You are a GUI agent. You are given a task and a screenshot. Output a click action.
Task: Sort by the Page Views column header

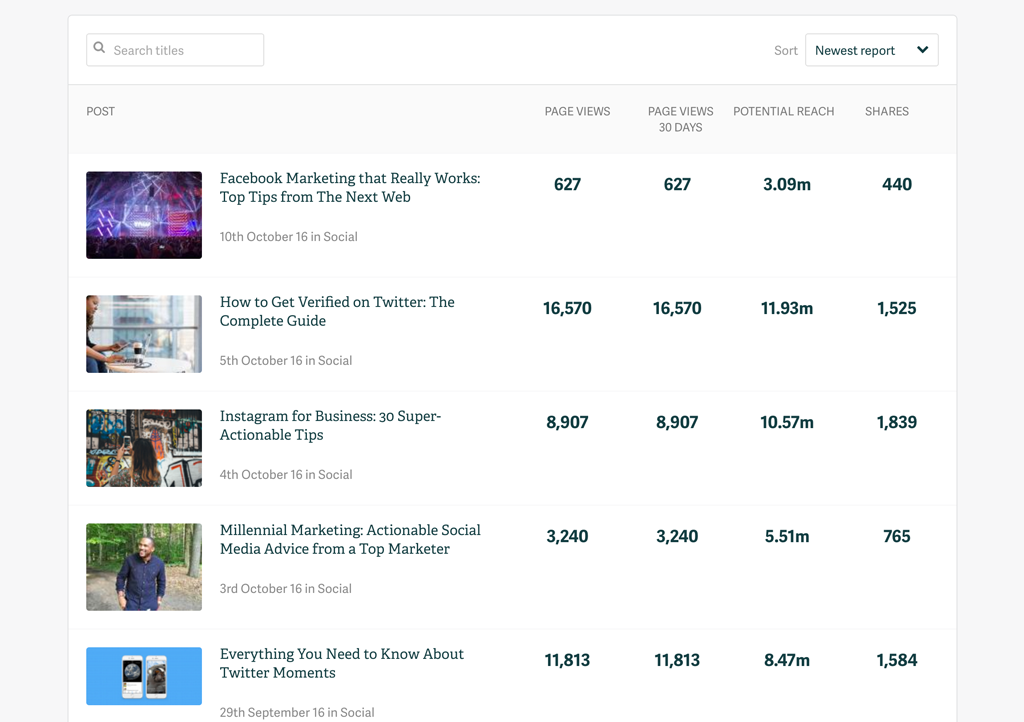(x=577, y=111)
